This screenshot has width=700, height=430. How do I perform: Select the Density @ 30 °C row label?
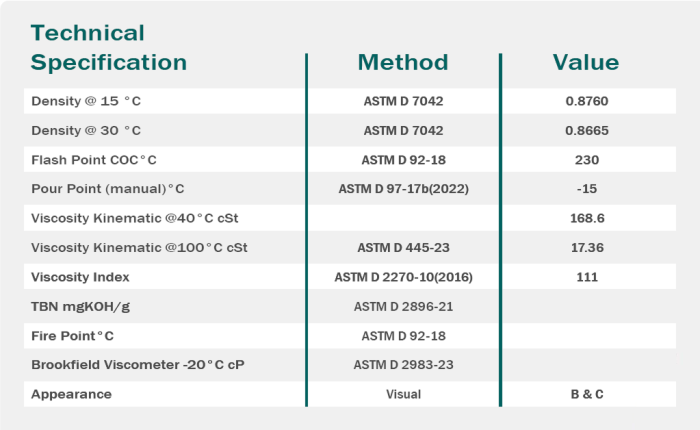[x=86, y=131]
